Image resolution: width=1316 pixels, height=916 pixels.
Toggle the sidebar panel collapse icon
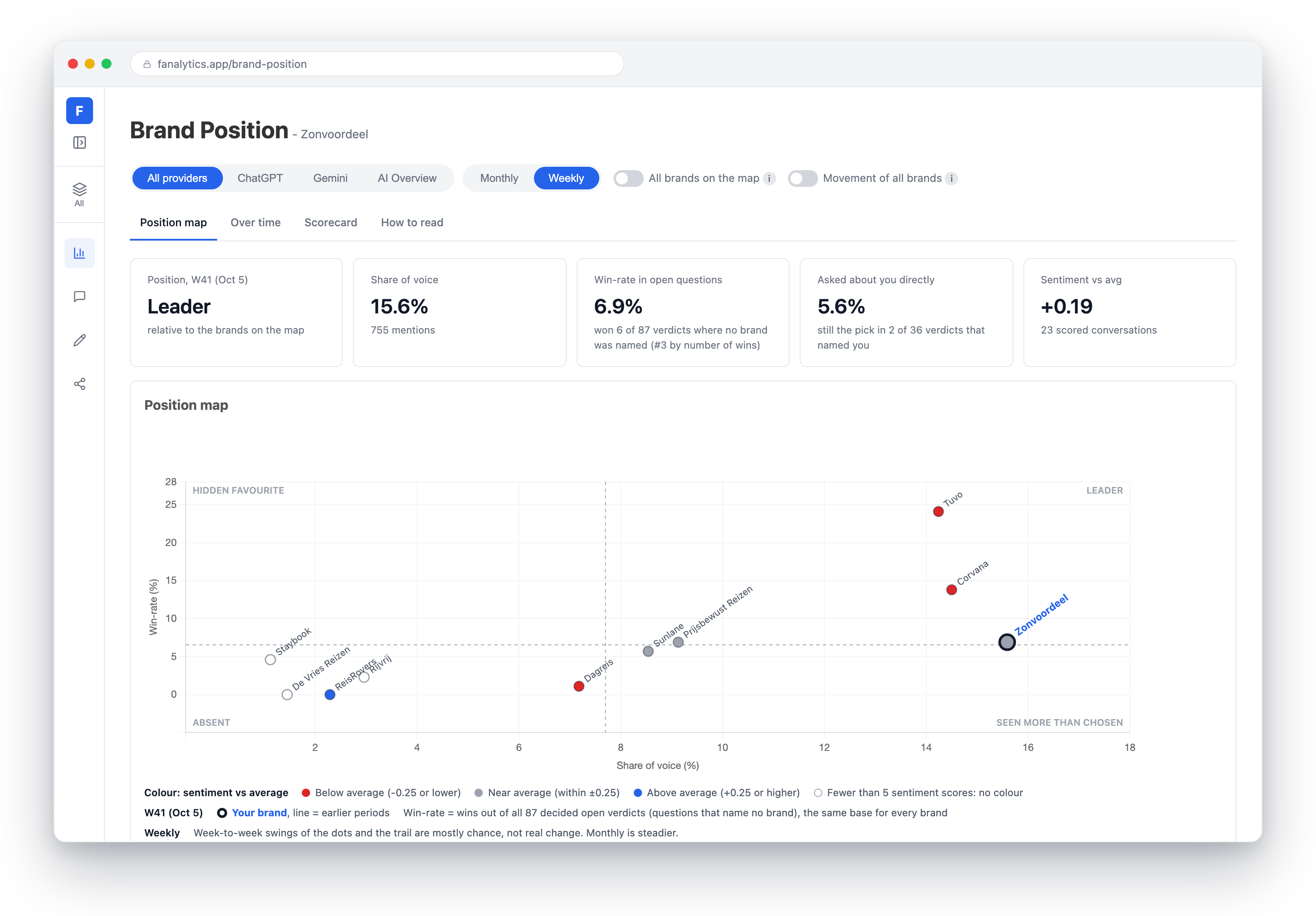pos(80,143)
